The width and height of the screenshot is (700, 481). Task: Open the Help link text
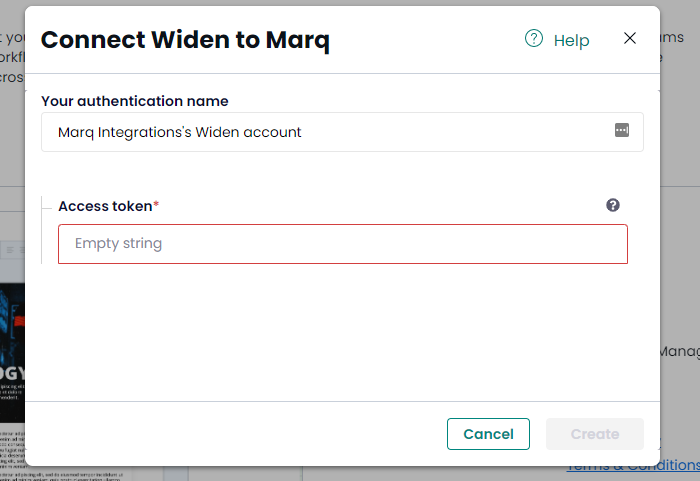click(571, 41)
